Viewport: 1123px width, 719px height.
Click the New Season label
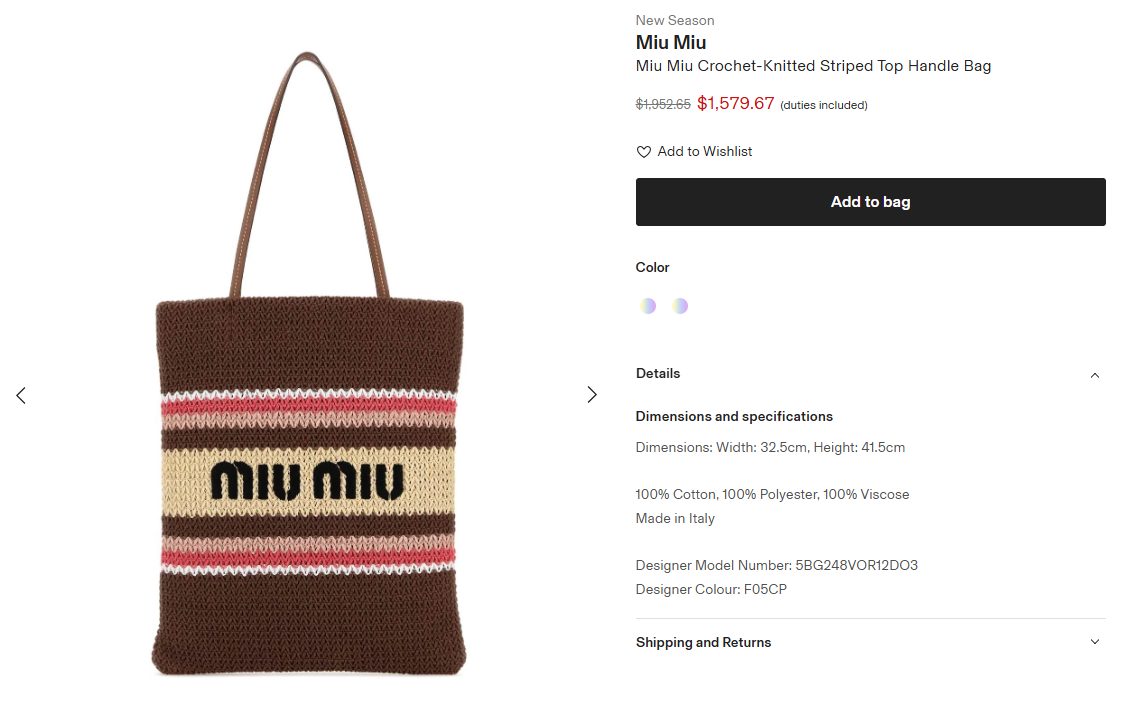click(675, 20)
